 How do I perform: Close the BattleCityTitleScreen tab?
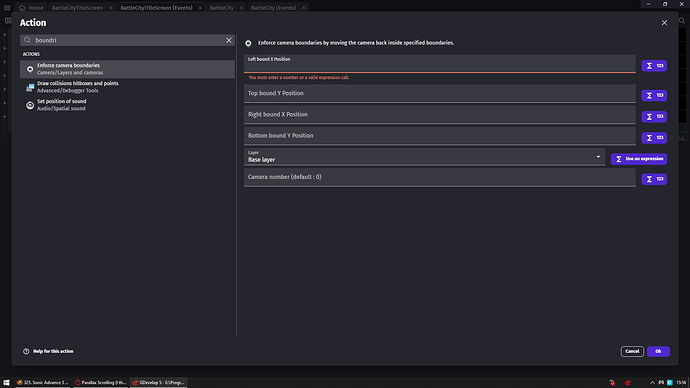click(111, 8)
